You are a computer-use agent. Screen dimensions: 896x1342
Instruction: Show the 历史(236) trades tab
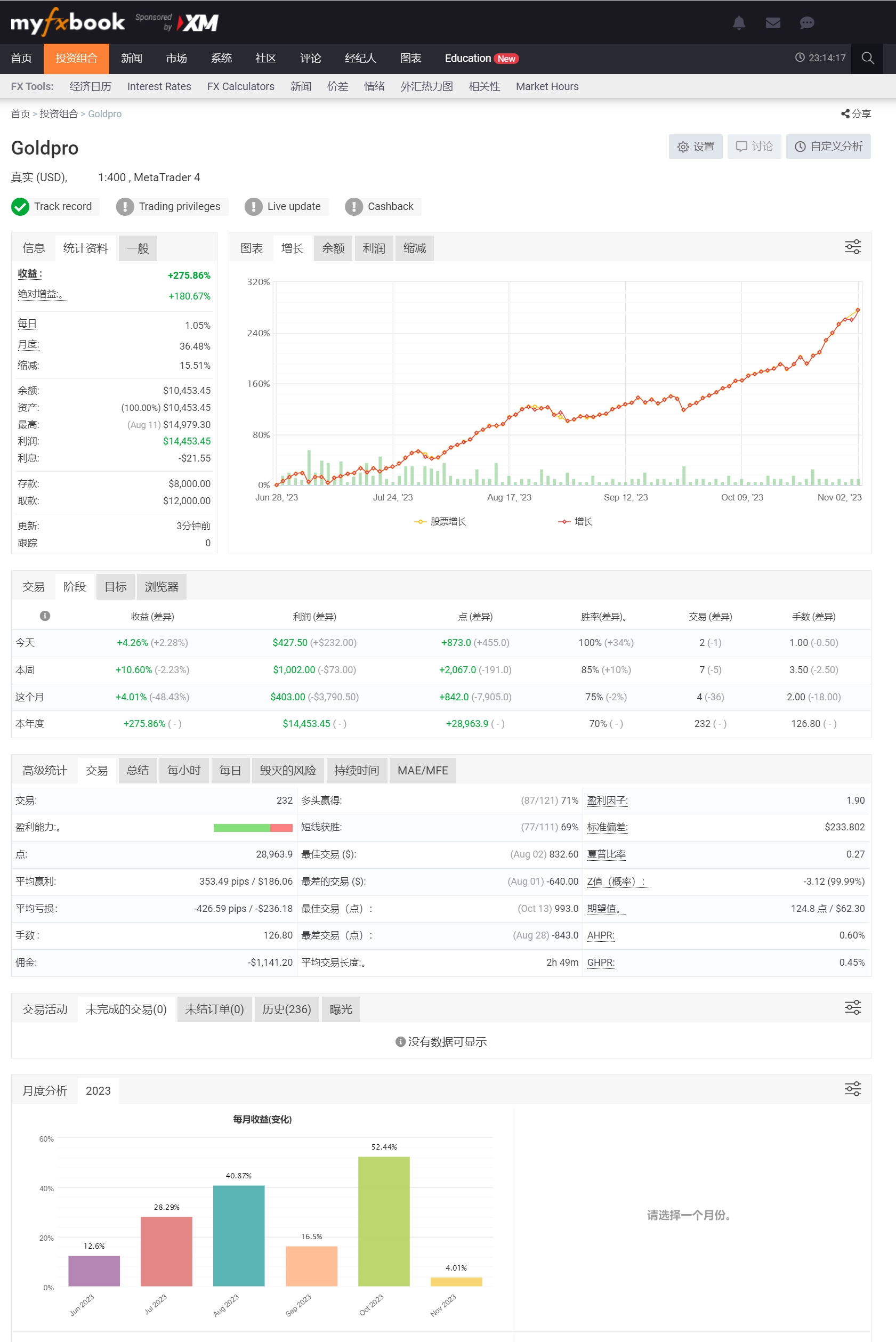[287, 1009]
